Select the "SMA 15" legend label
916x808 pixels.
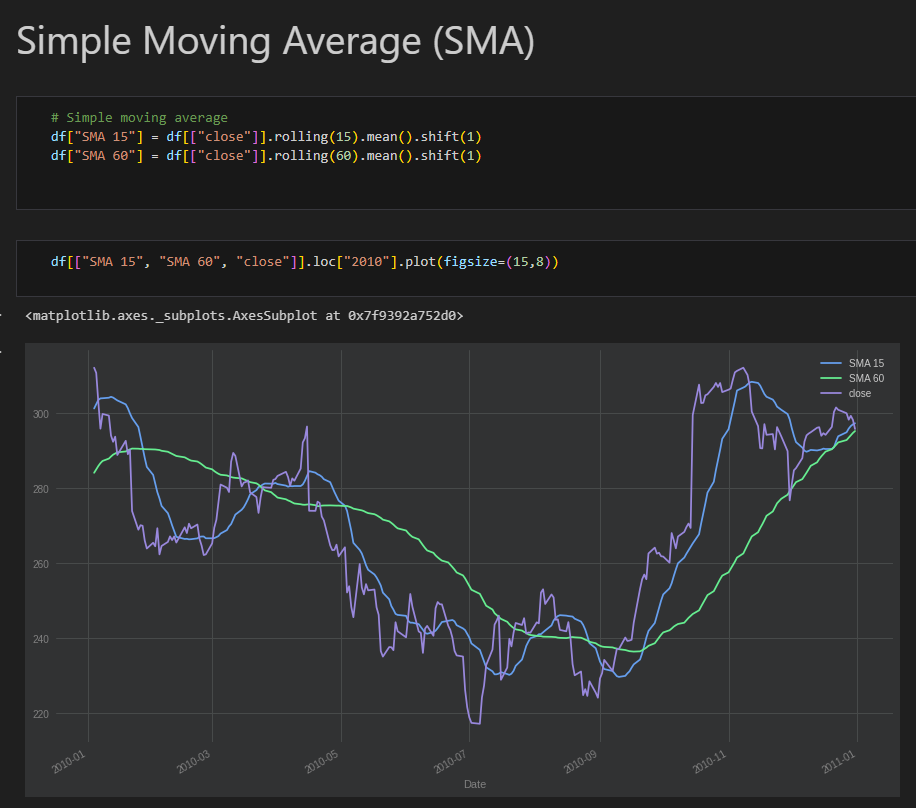coord(866,363)
